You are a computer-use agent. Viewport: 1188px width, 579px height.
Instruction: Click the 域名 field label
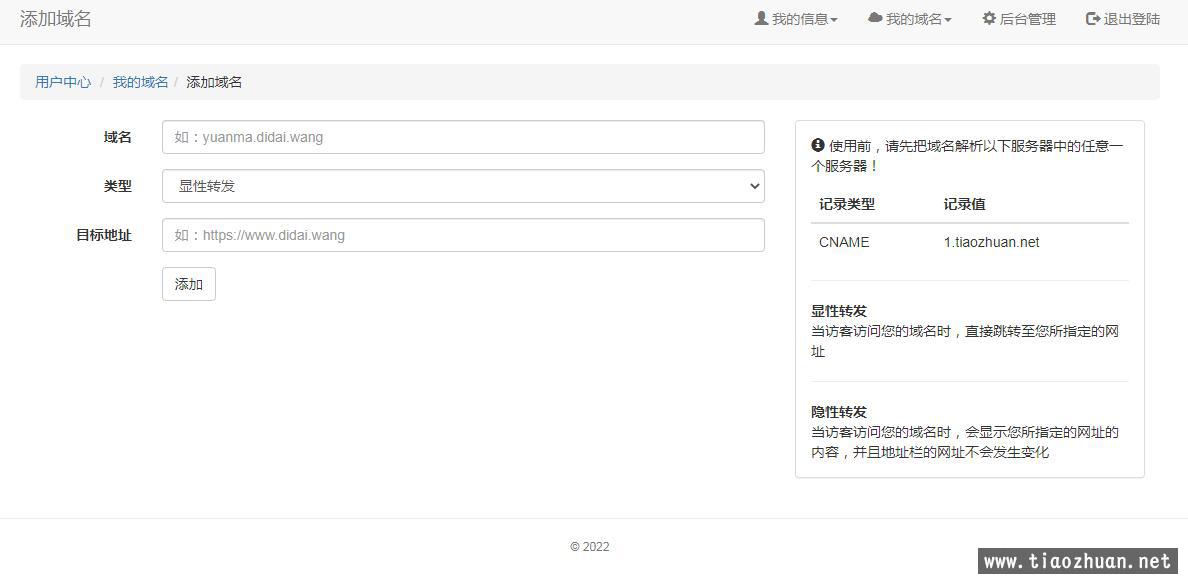tap(117, 137)
